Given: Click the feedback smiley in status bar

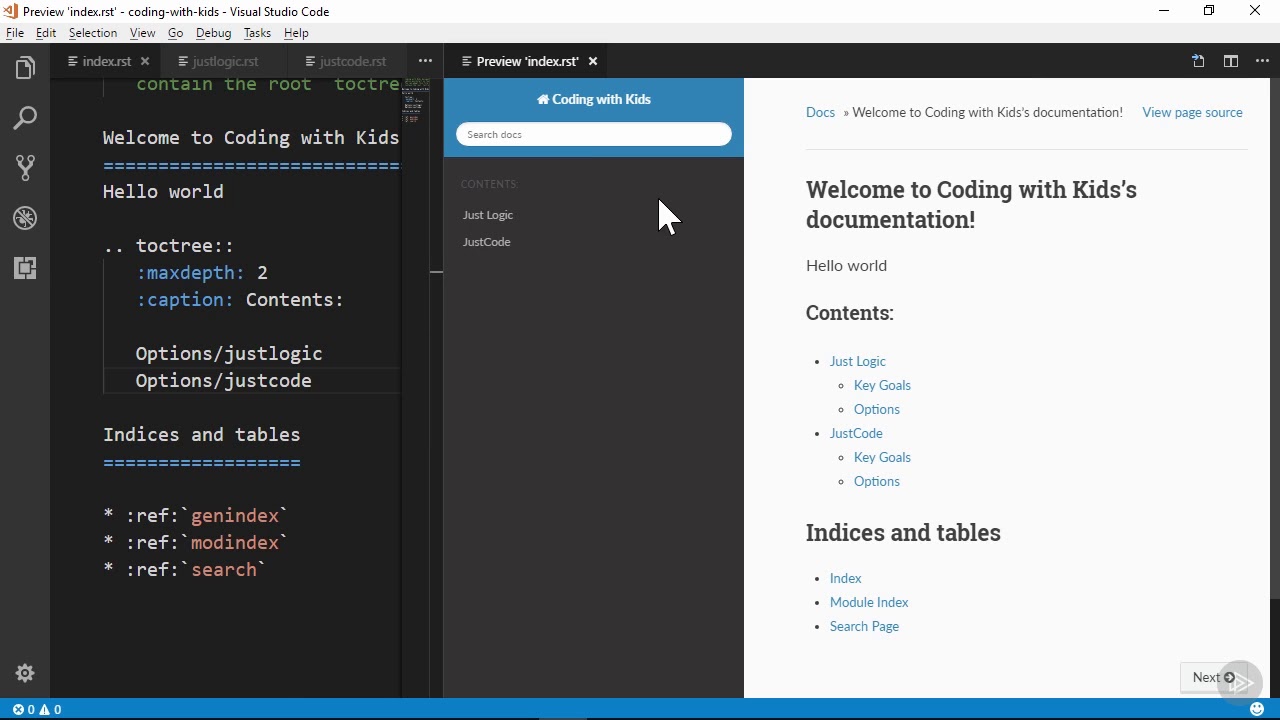Looking at the screenshot, I should (1257, 709).
